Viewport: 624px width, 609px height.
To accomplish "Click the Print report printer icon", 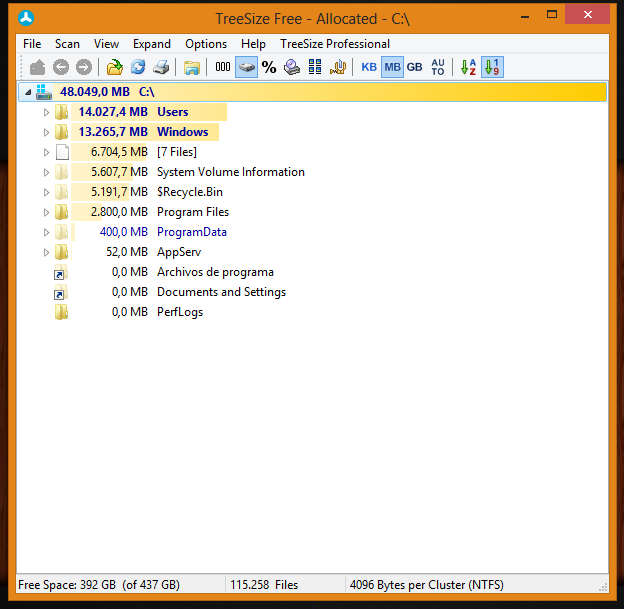I will click(x=161, y=67).
